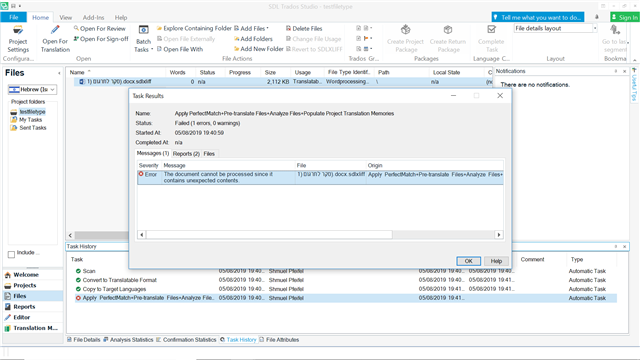Click the messages horizontal scrollbar thumb
Screen dimensions: 640x360
(269, 235)
